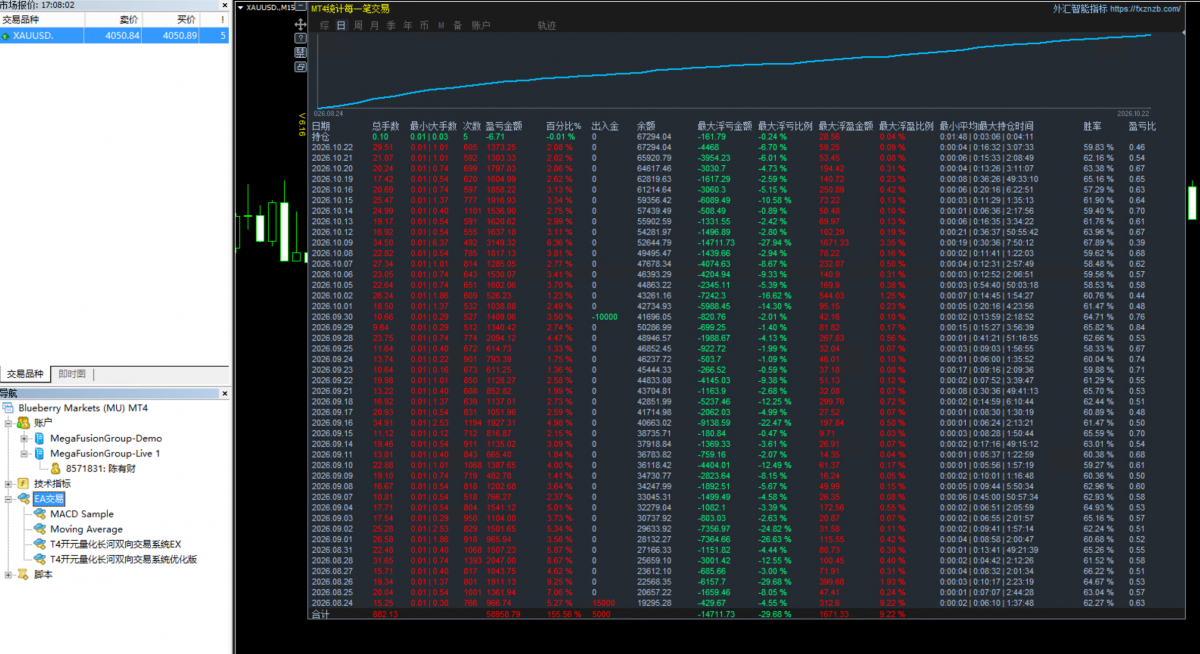The height and width of the screenshot is (654, 1200).
Task: Switch to the 即时图 tab
Action: point(72,373)
